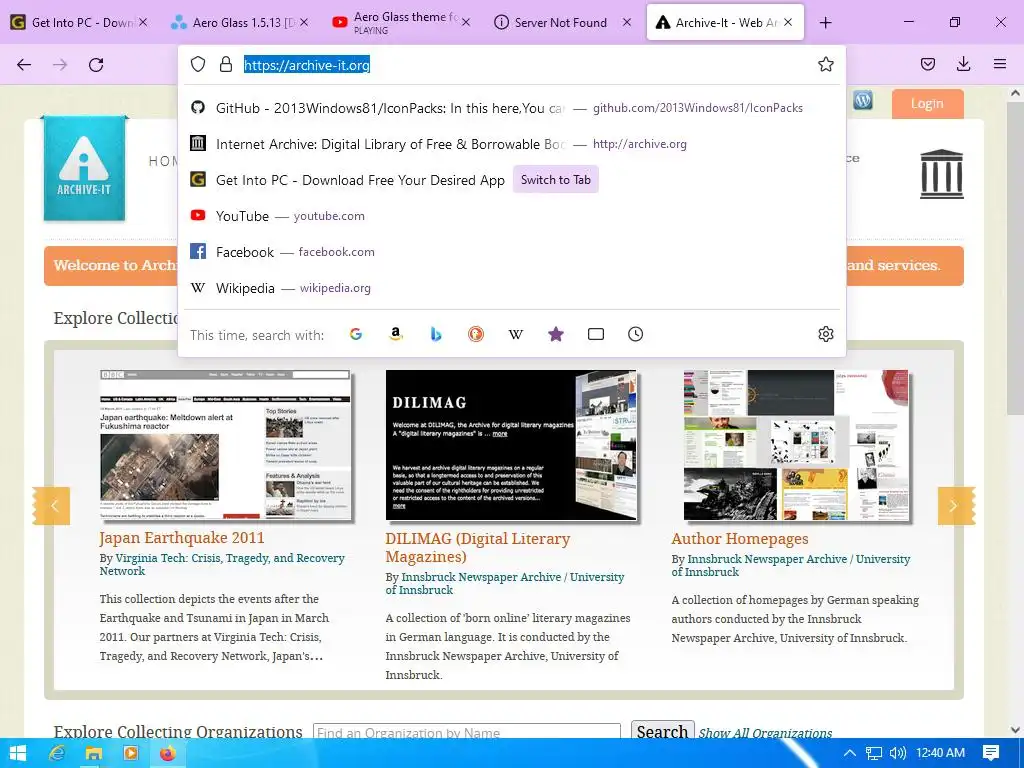Viewport: 1024px width, 768px height.
Task: Open the DILIMAG screenshot thumbnail
Action: [x=511, y=445]
